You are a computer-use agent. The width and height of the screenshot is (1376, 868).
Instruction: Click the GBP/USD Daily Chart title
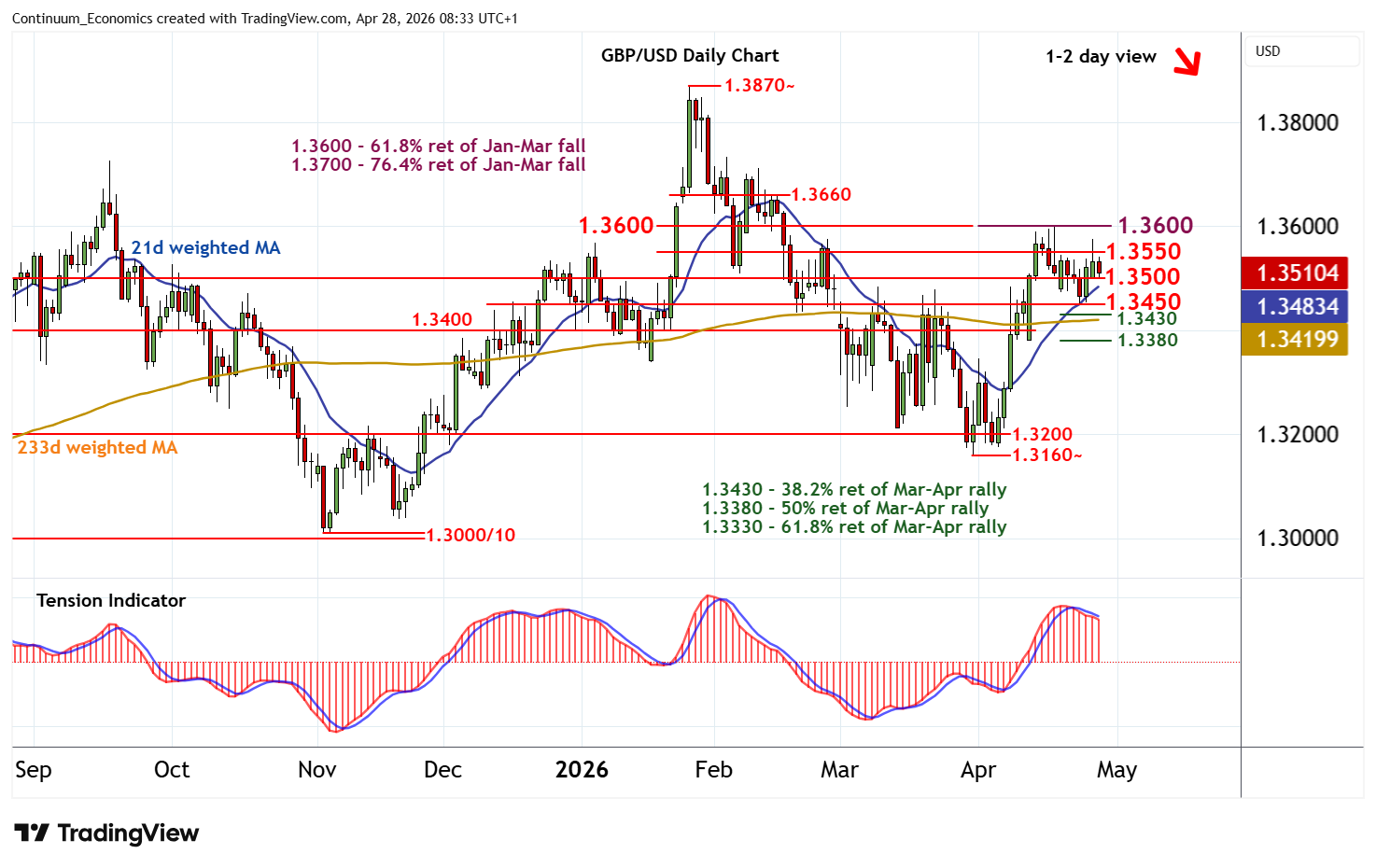coord(689,55)
